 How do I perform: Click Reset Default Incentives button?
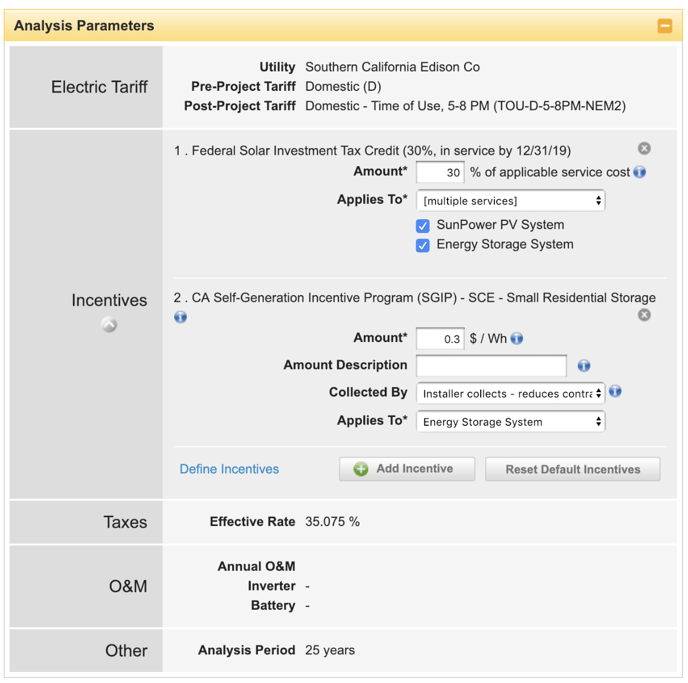[x=572, y=469]
